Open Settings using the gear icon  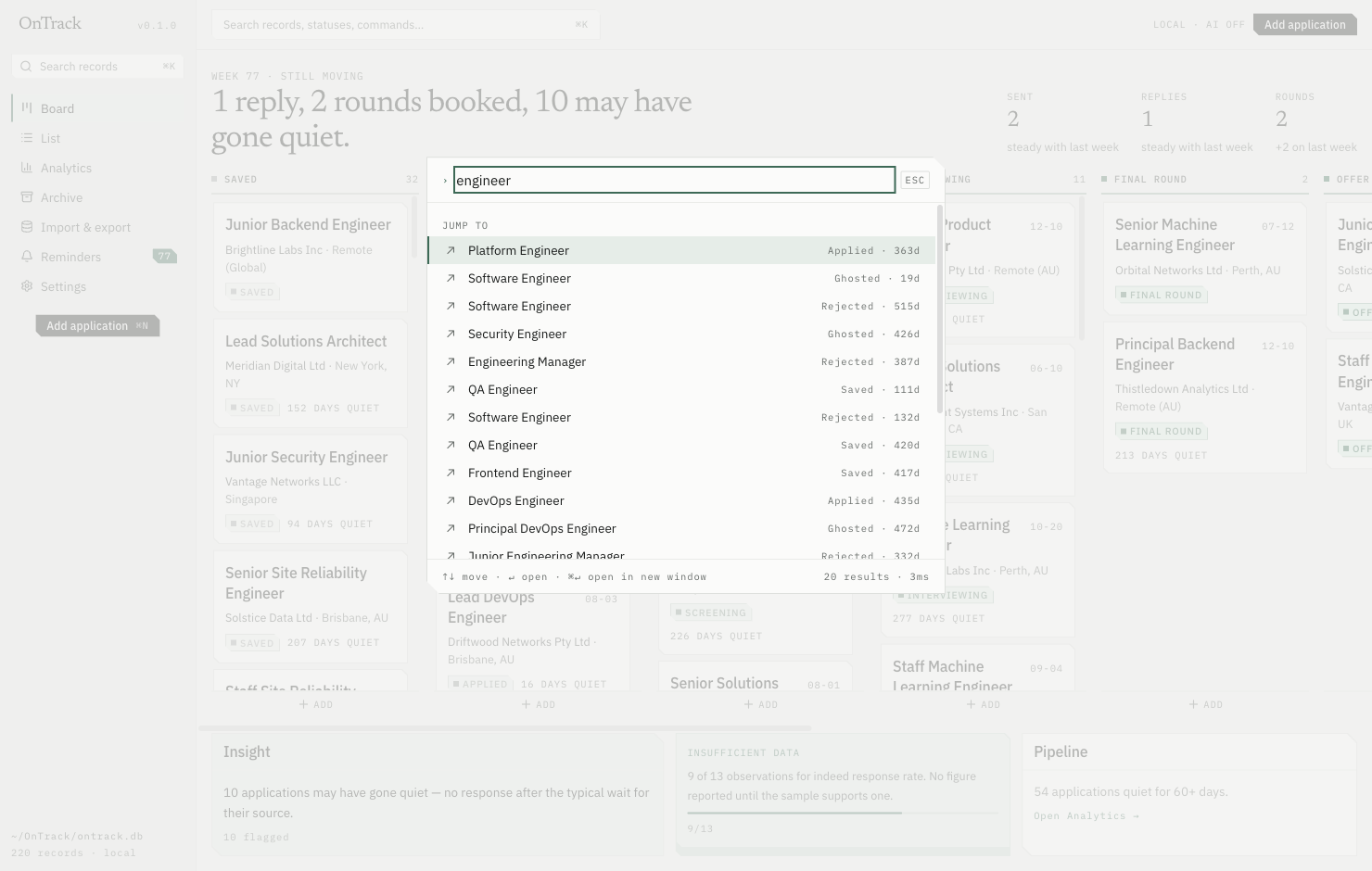pyautogui.click(x=27, y=286)
